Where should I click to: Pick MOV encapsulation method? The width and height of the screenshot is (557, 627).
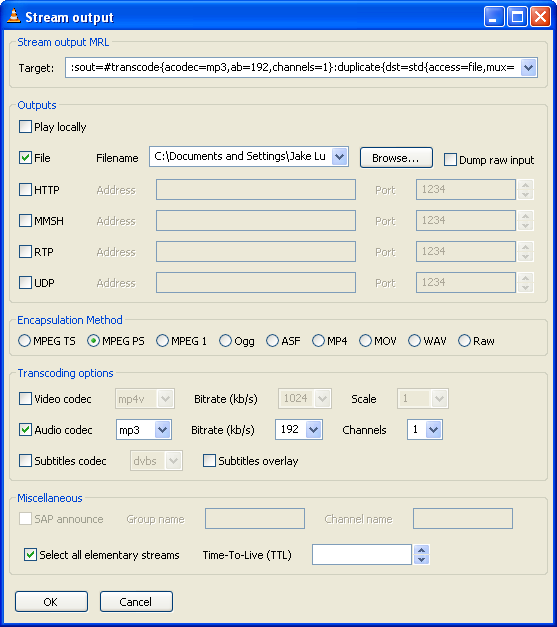[365, 341]
